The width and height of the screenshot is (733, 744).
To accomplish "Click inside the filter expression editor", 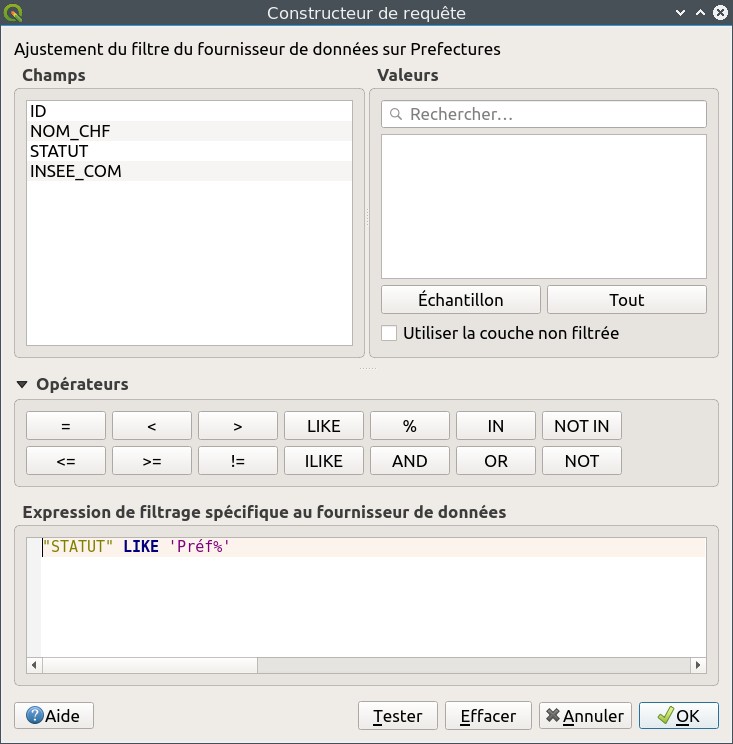I will click(x=366, y=597).
